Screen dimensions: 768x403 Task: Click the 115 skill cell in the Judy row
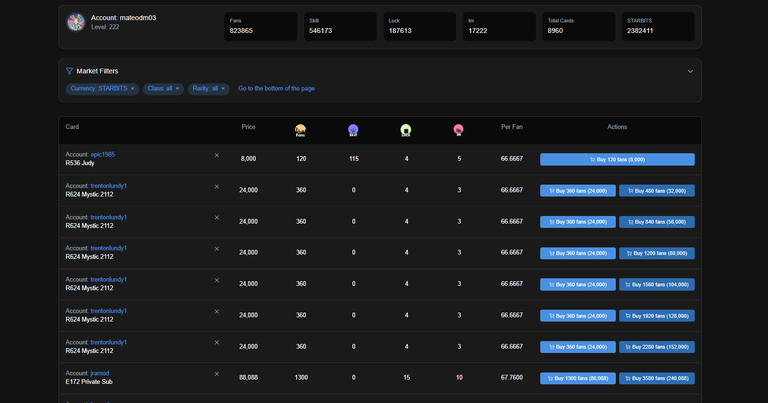click(354, 159)
